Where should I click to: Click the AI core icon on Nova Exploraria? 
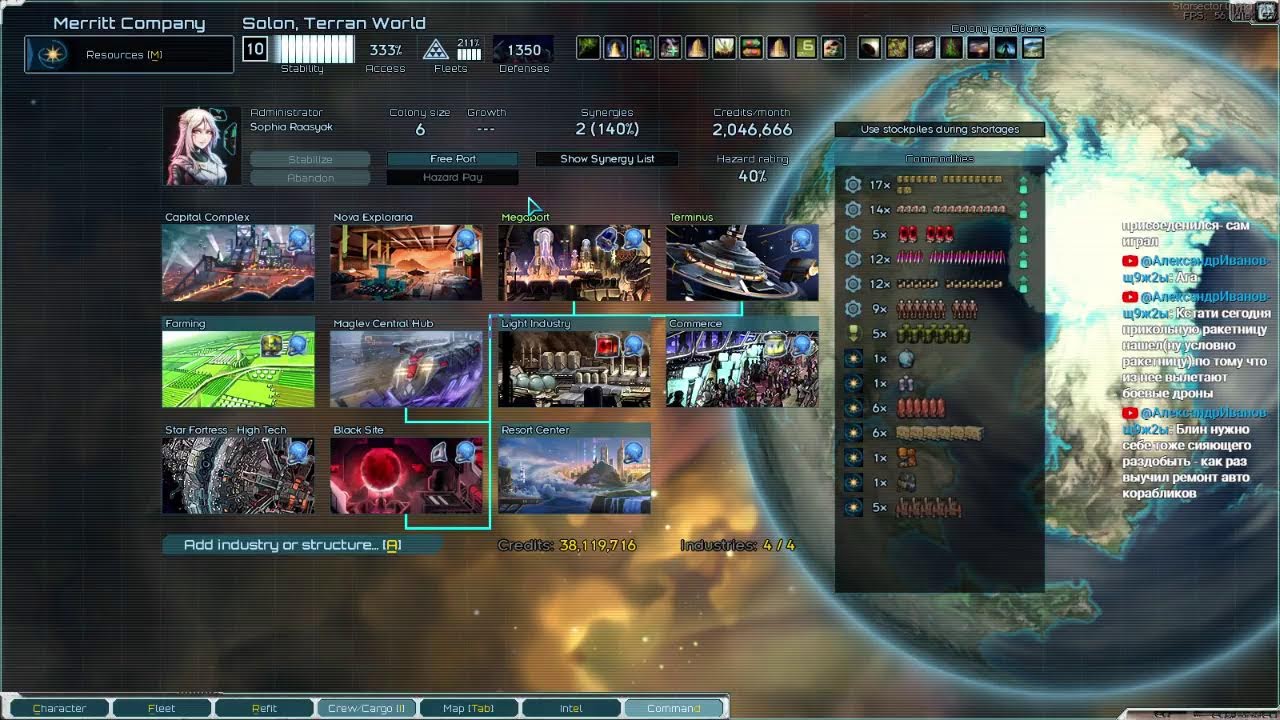point(466,239)
